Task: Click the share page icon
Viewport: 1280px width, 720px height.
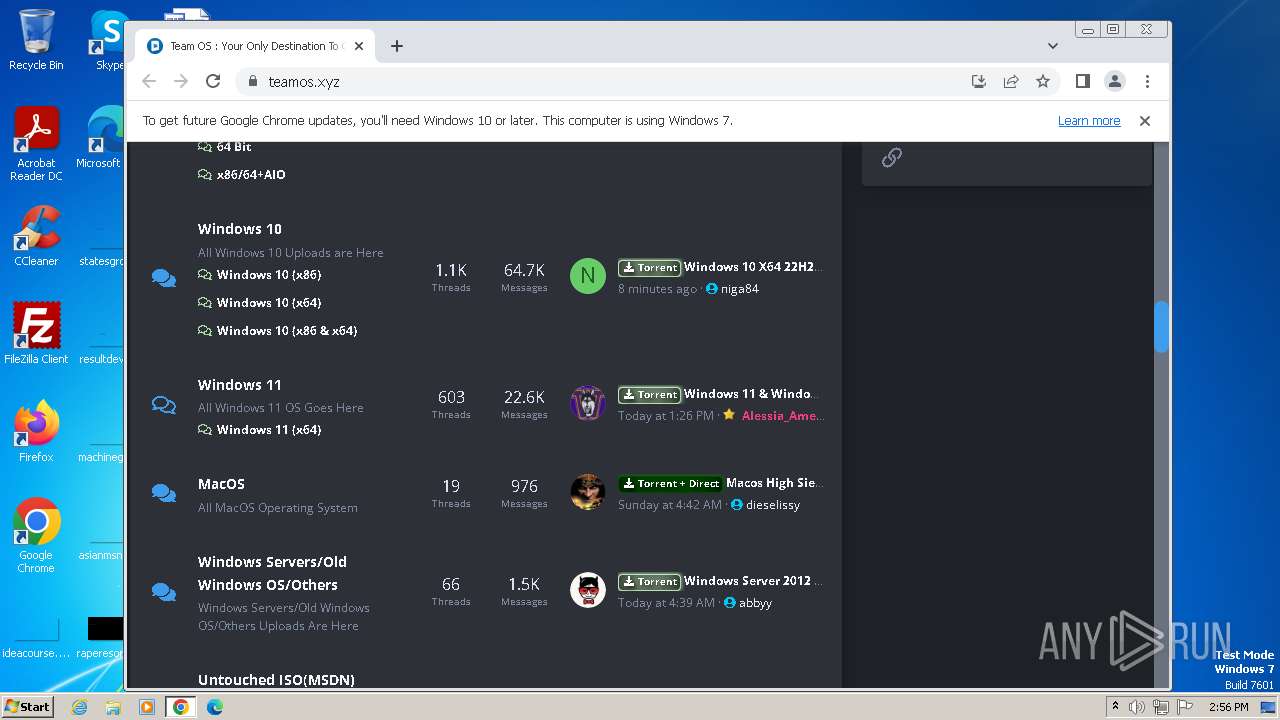Action: point(1011,81)
